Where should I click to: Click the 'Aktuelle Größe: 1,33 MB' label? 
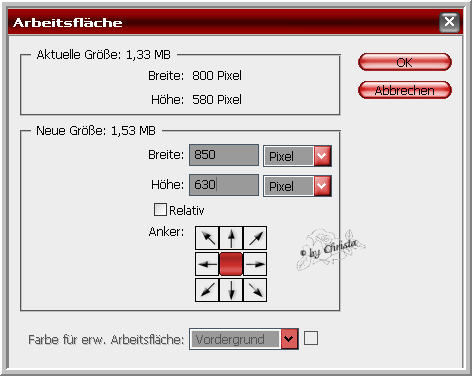(103, 55)
